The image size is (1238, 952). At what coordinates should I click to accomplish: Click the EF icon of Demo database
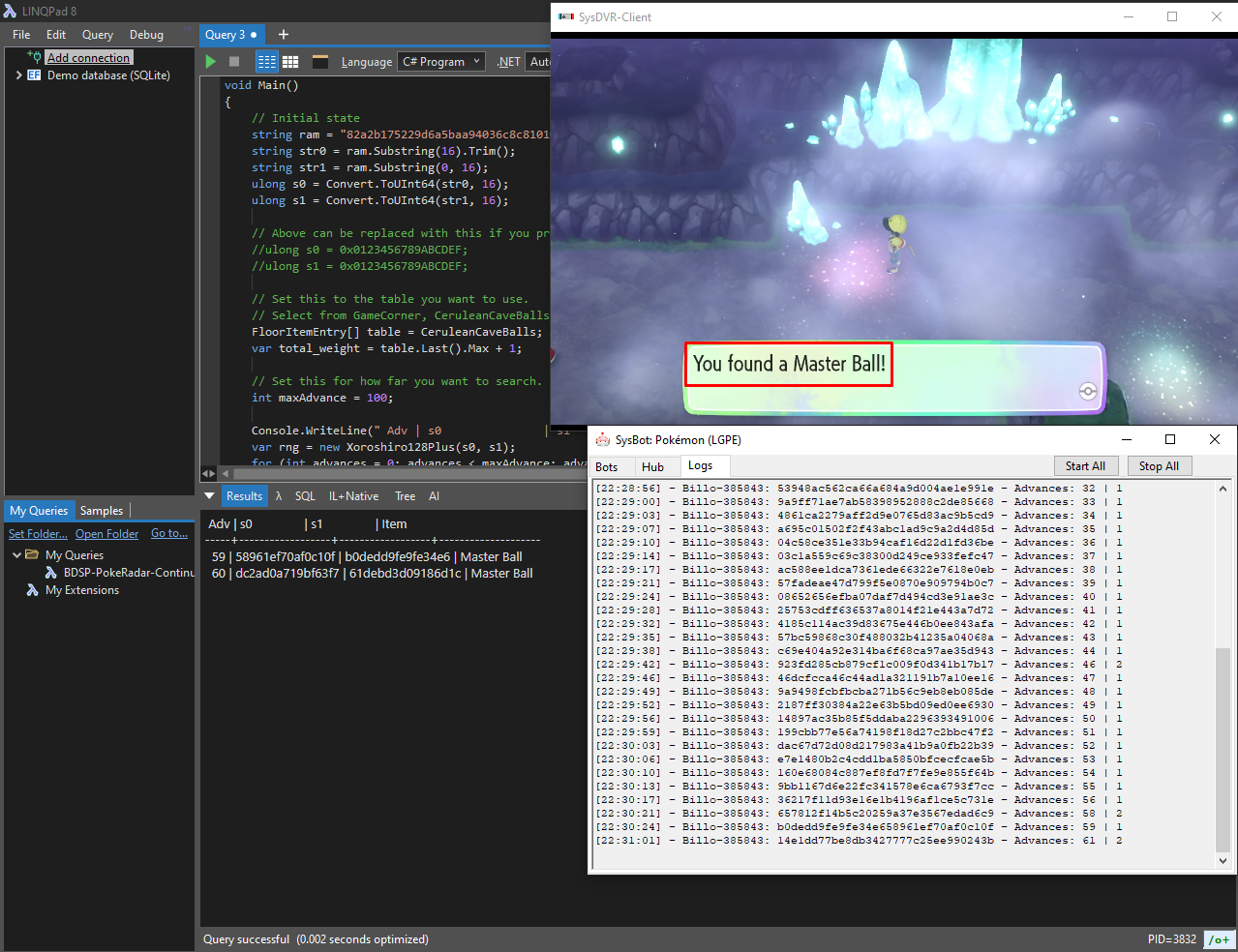point(34,74)
